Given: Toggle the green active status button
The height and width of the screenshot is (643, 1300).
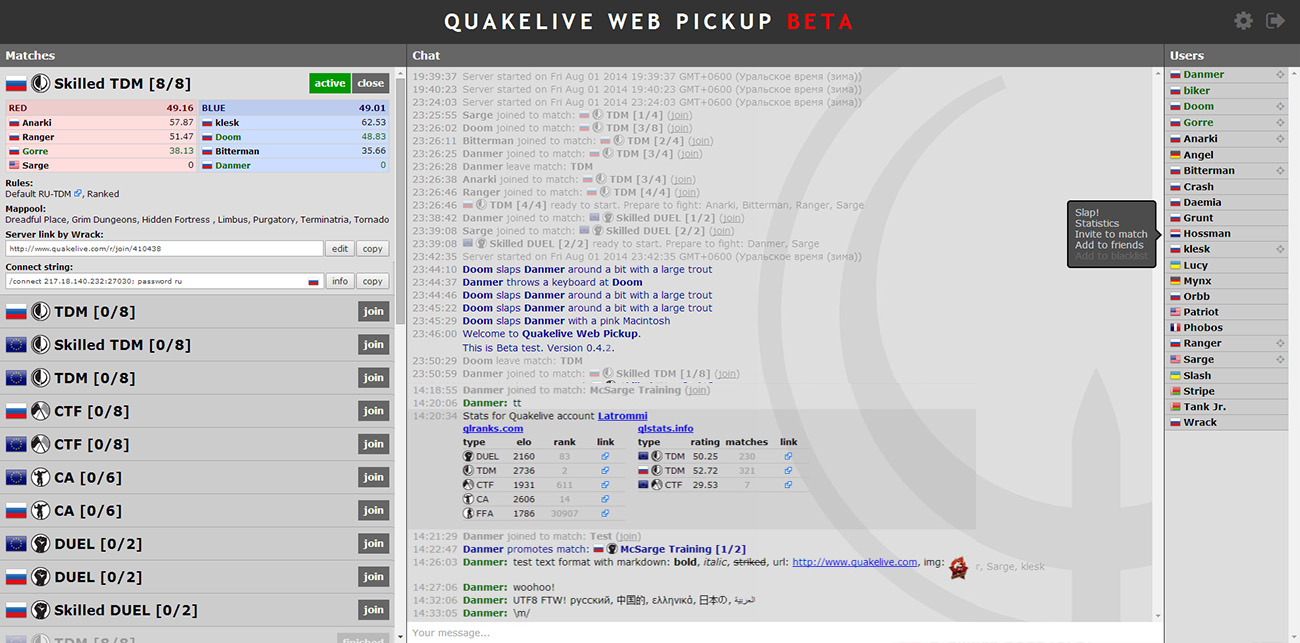Looking at the screenshot, I should 329,84.
